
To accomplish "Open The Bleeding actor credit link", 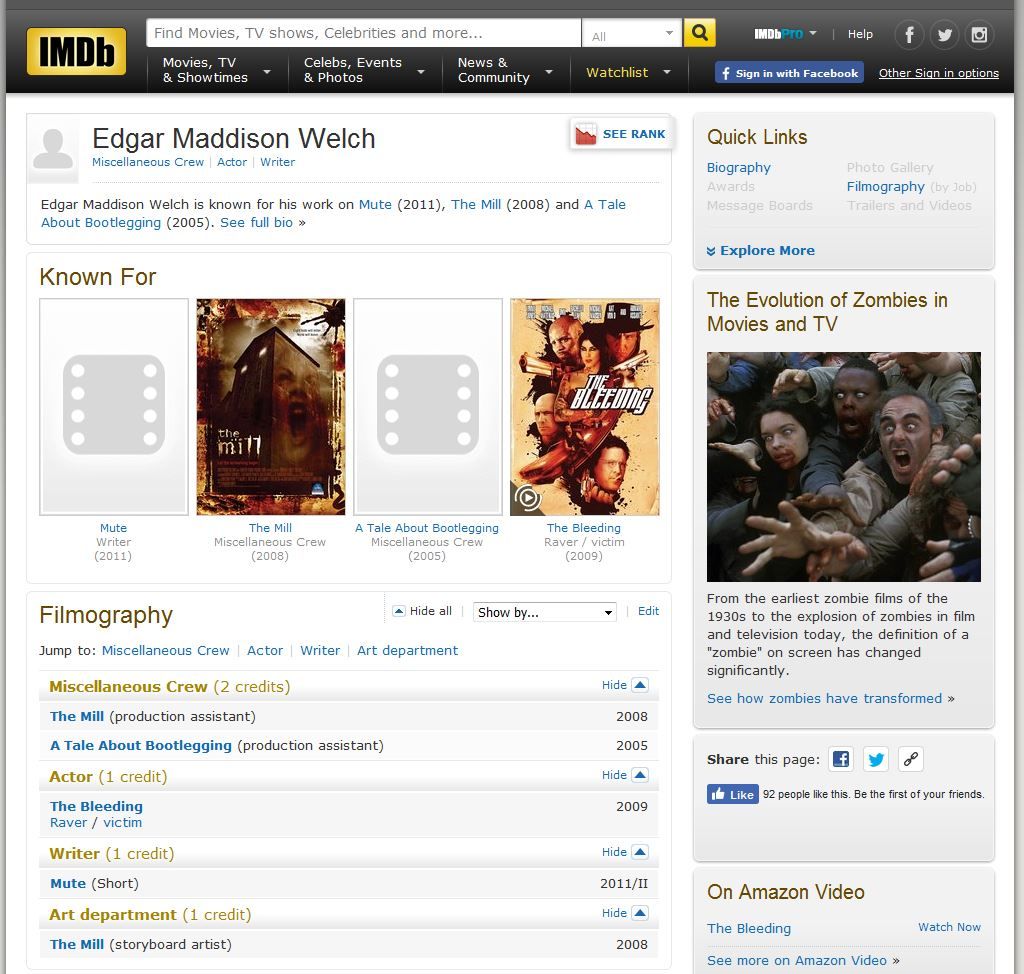I will 96,806.
